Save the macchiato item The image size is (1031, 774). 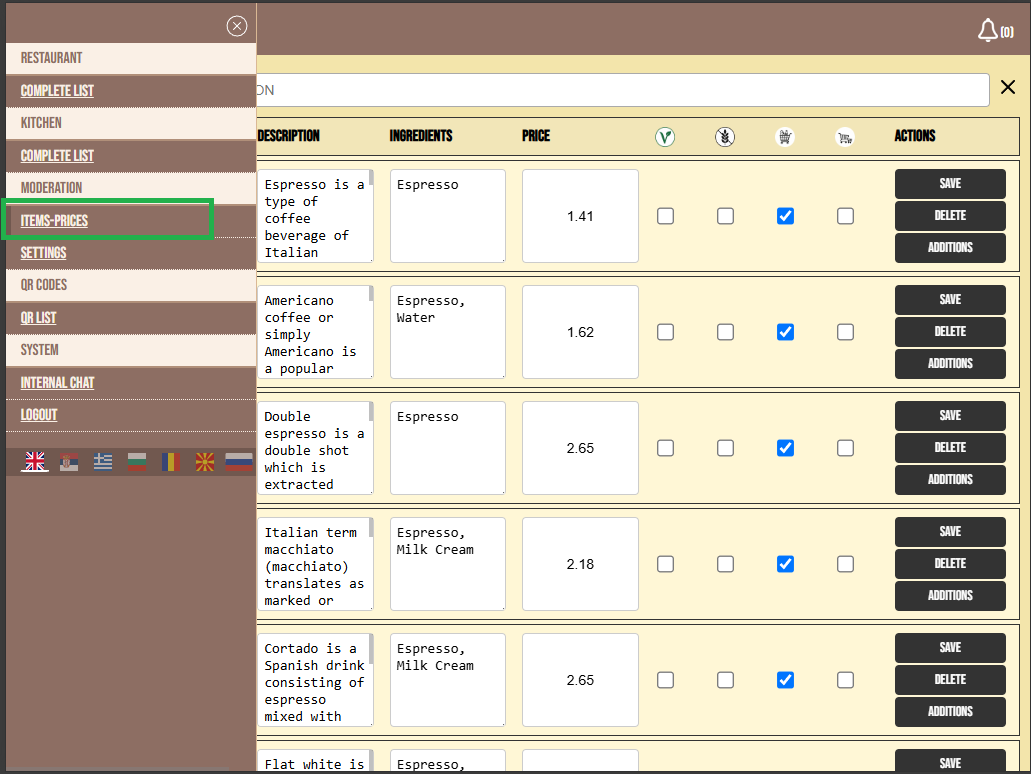pos(950,532)
